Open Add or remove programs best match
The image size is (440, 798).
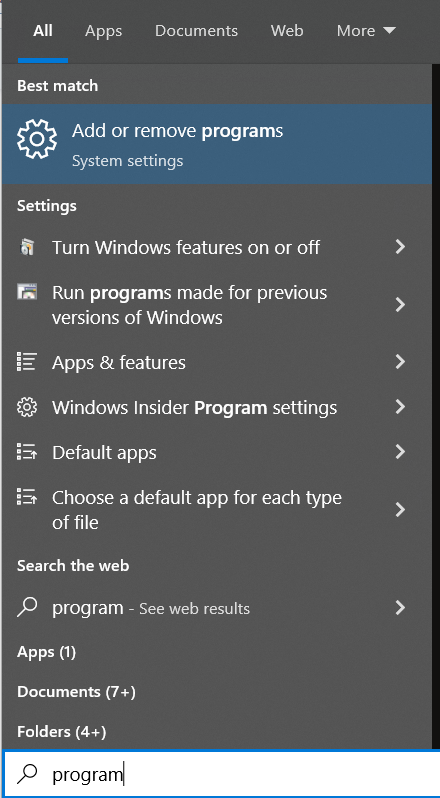click(x=217, y=144)
